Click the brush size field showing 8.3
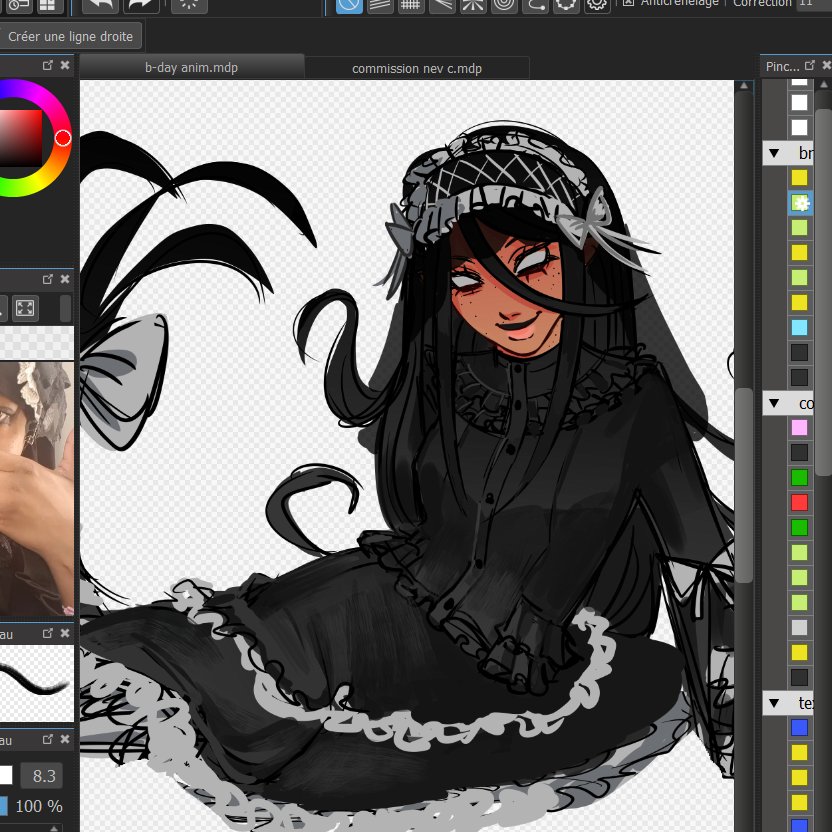Screen dimensions: 832x832 click(42, 776)
